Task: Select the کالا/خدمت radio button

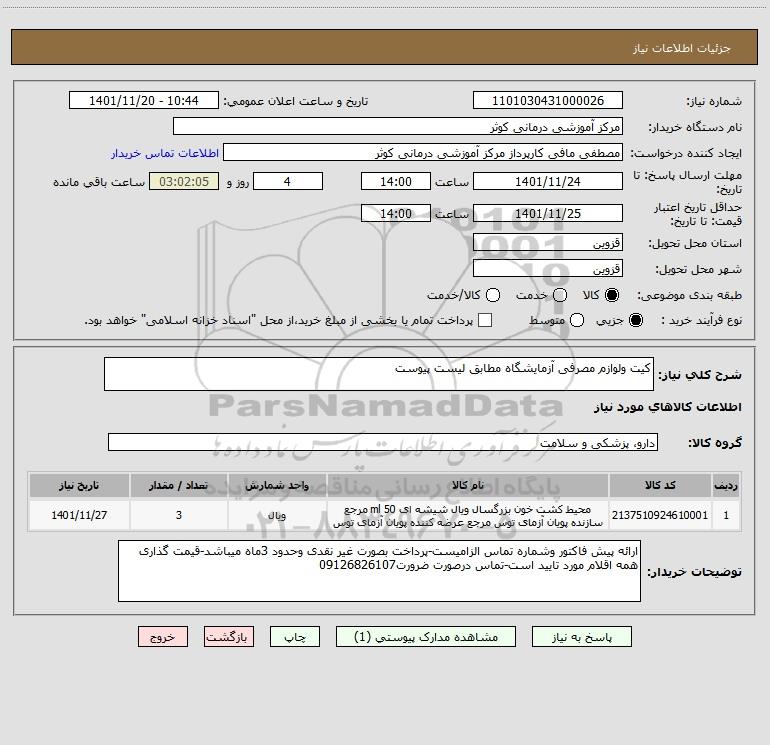Action: click(x=493, y=295)
